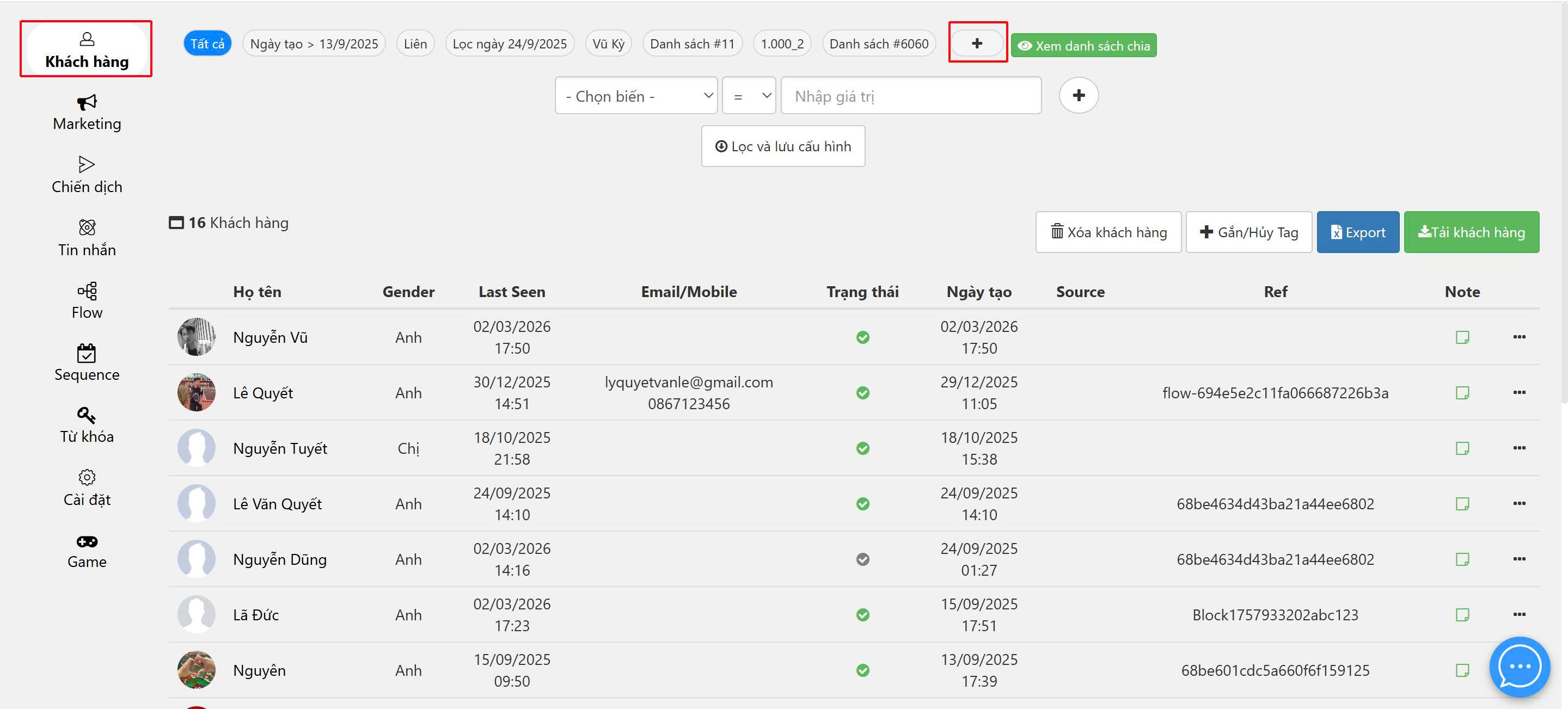Open the Từ khóa keywords section
Viewport: 1568px width, 709px height.
point(87,426)
